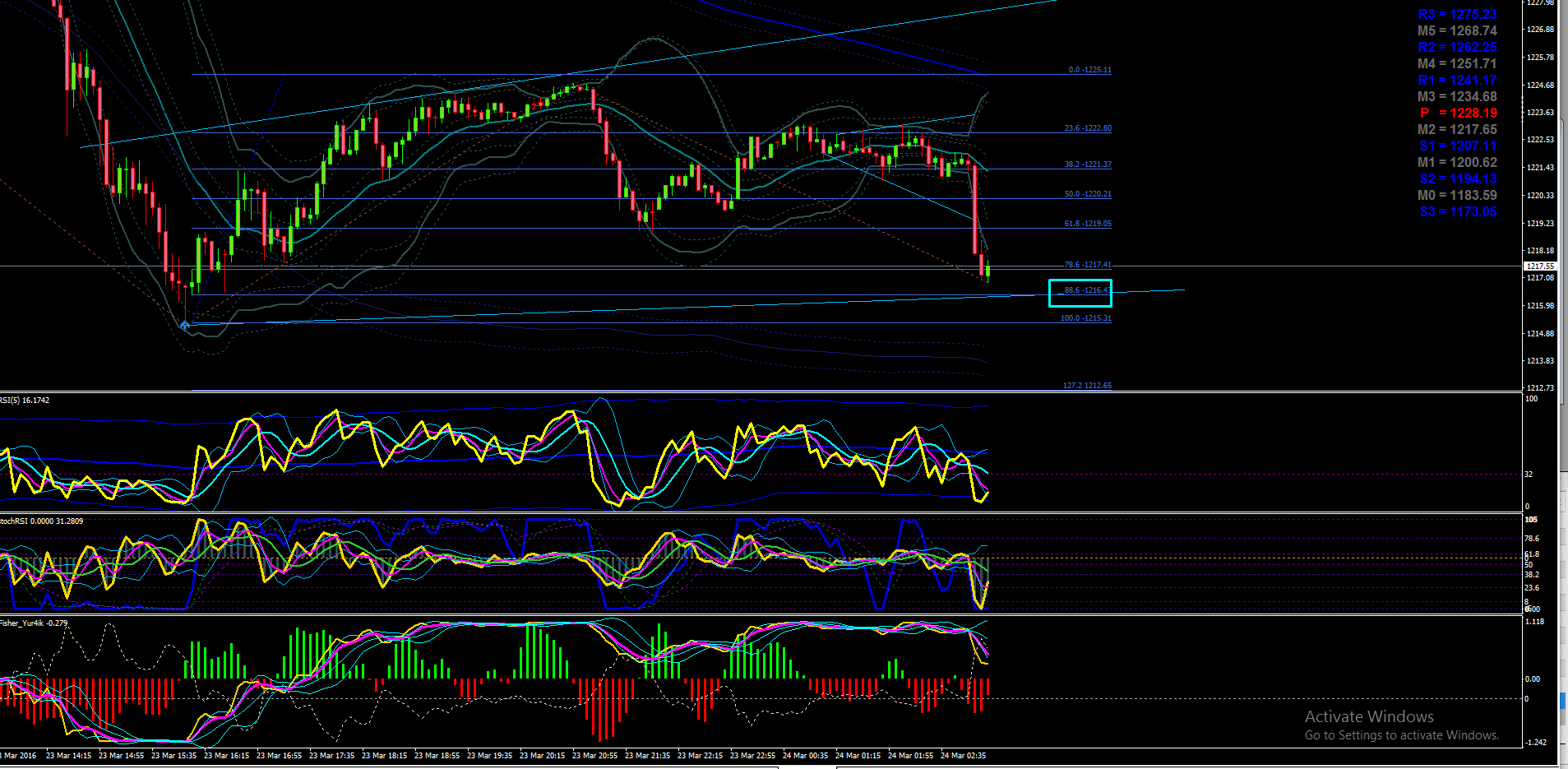
Task: Click the 32 level on the RSI scale
Action: [x=1529, y=475]
